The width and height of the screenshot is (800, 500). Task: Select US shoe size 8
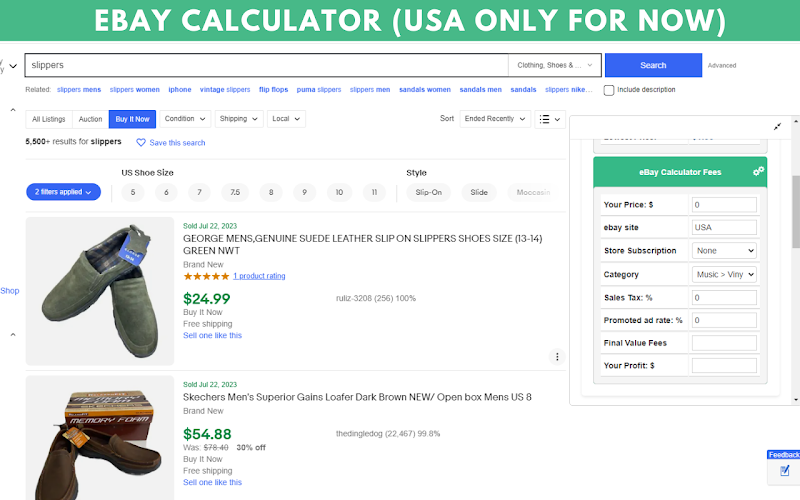point(271,192)
